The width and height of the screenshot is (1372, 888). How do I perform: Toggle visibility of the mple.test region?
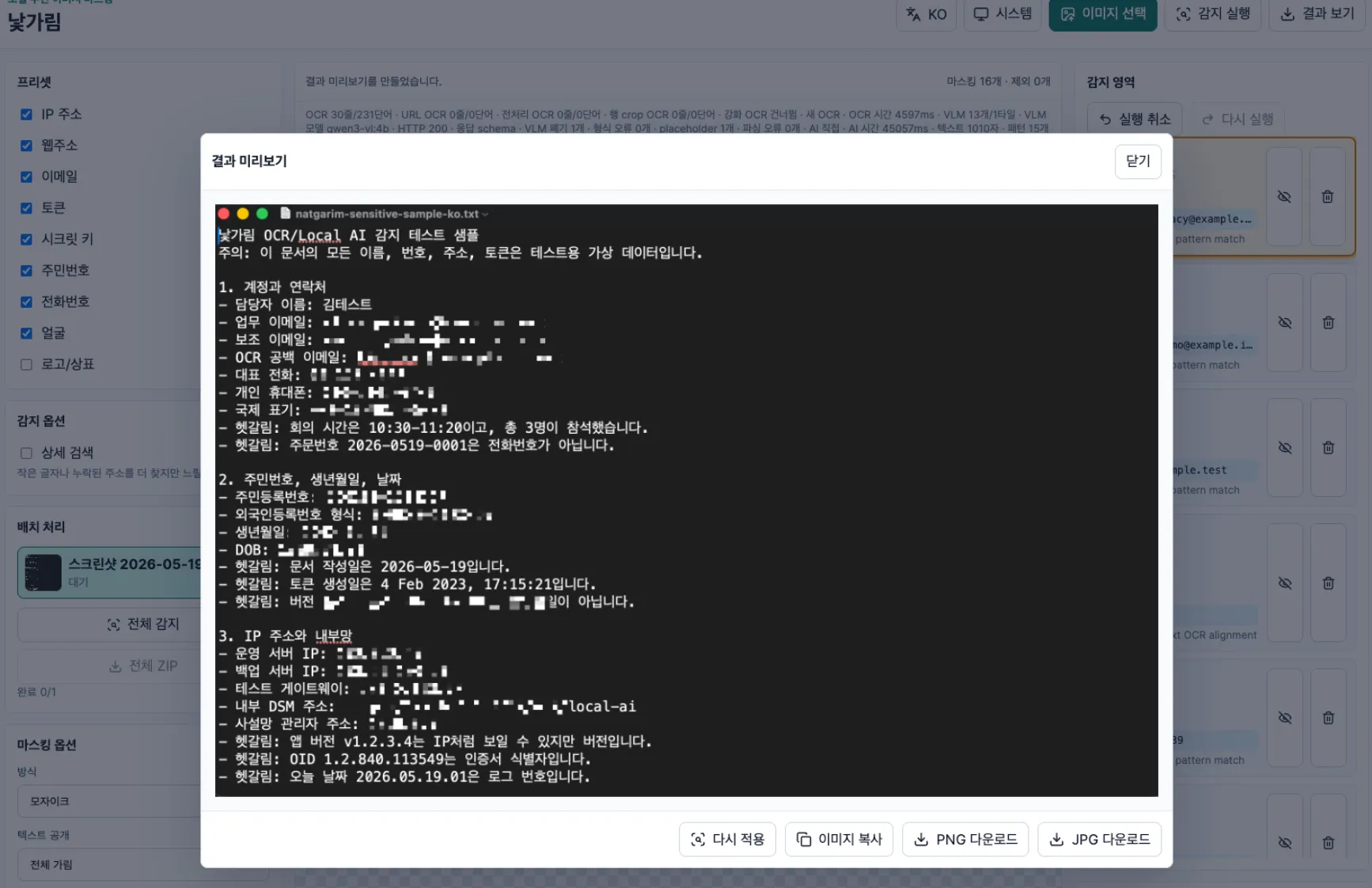(1284, 448)
